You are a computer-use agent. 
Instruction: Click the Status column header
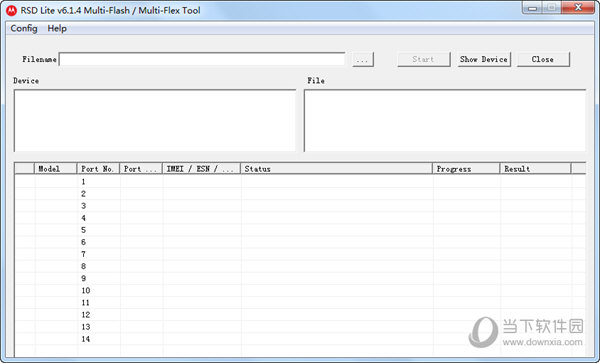(x=336, y=169)
